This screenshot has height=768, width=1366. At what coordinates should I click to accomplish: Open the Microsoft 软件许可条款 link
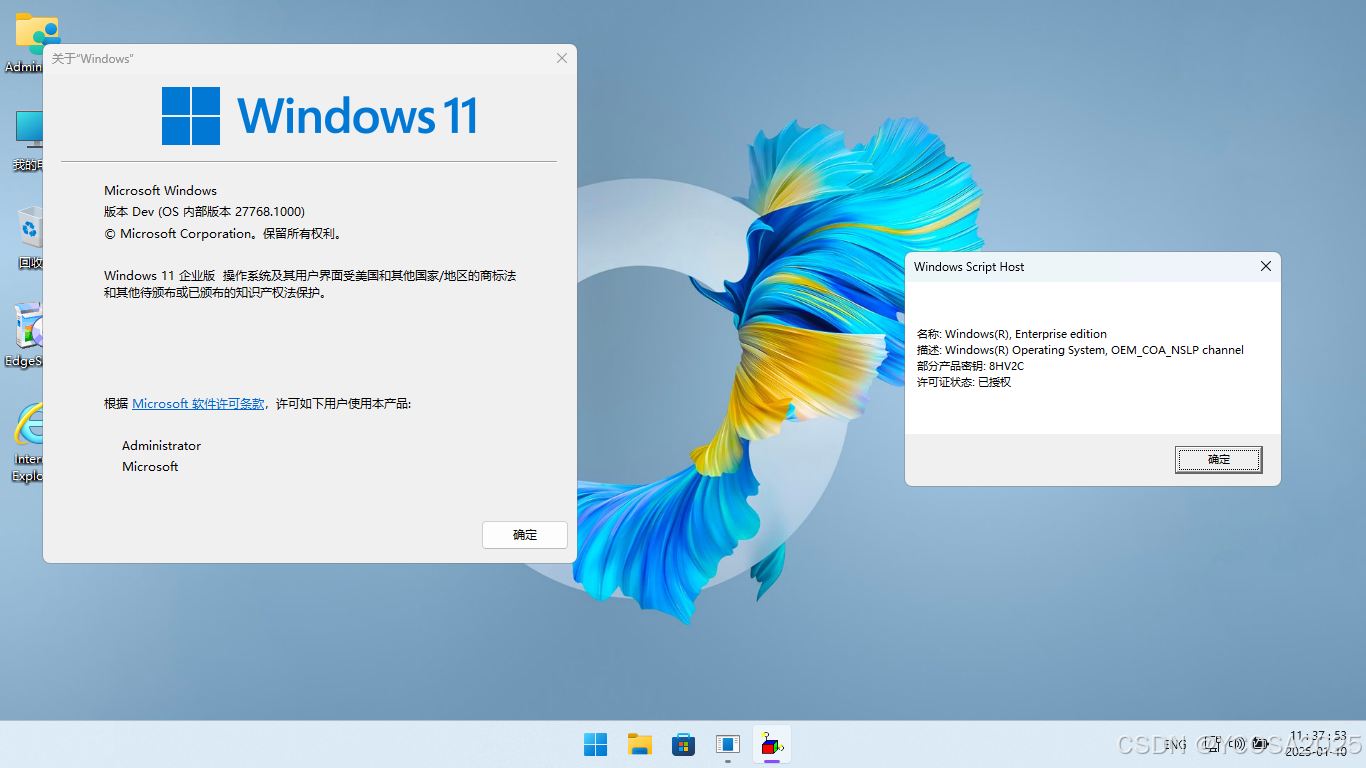tap(198, 404)
